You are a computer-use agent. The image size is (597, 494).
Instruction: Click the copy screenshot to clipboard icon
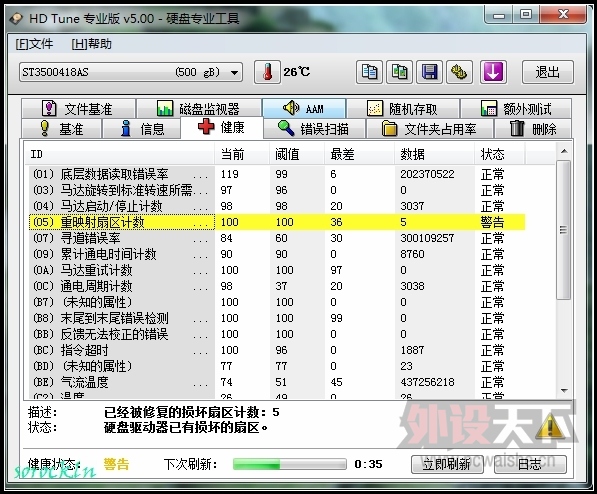[399, 72]
